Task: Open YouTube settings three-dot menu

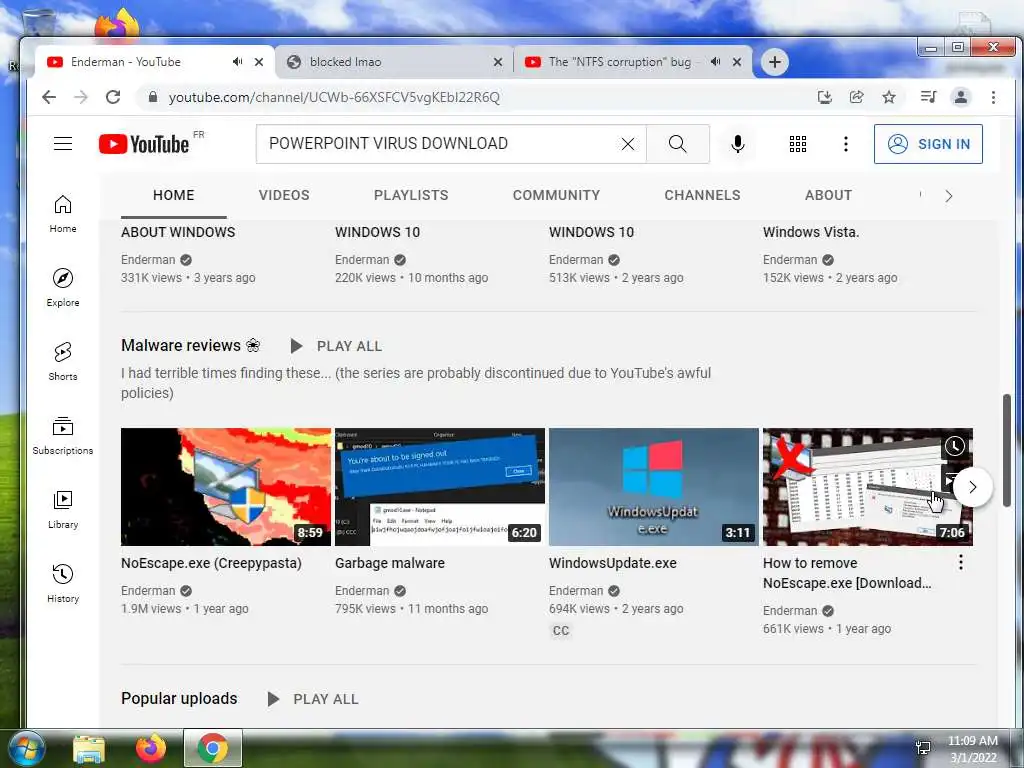Action: (846, 144)
